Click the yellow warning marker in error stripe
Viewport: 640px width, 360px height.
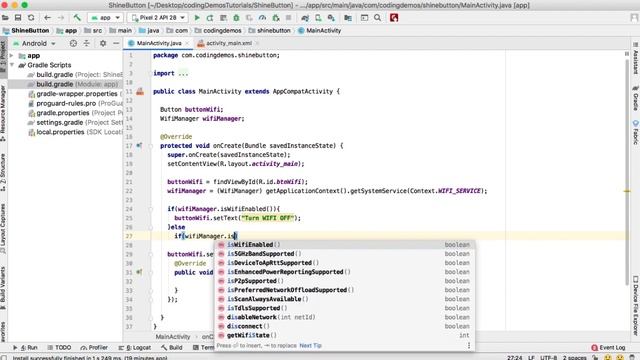pos(627,191)
